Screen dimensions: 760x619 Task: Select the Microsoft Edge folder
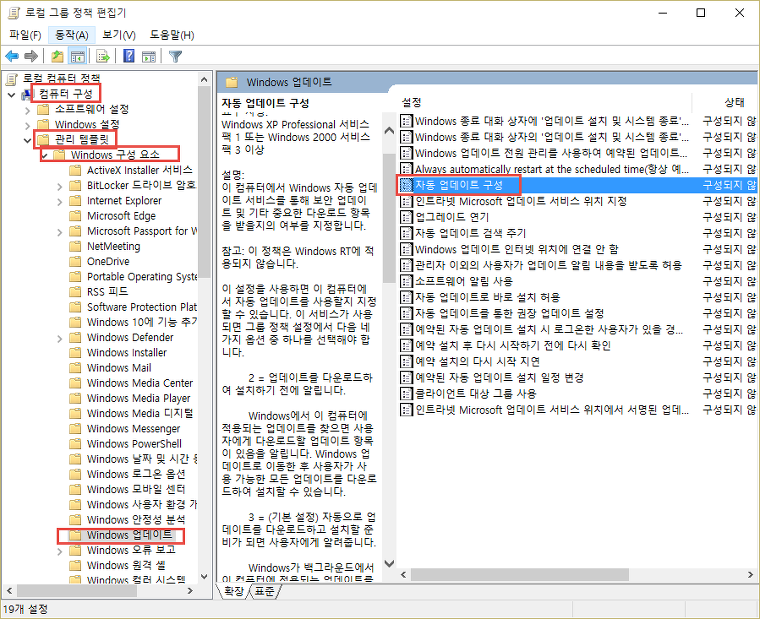click(x=121, y=216)
